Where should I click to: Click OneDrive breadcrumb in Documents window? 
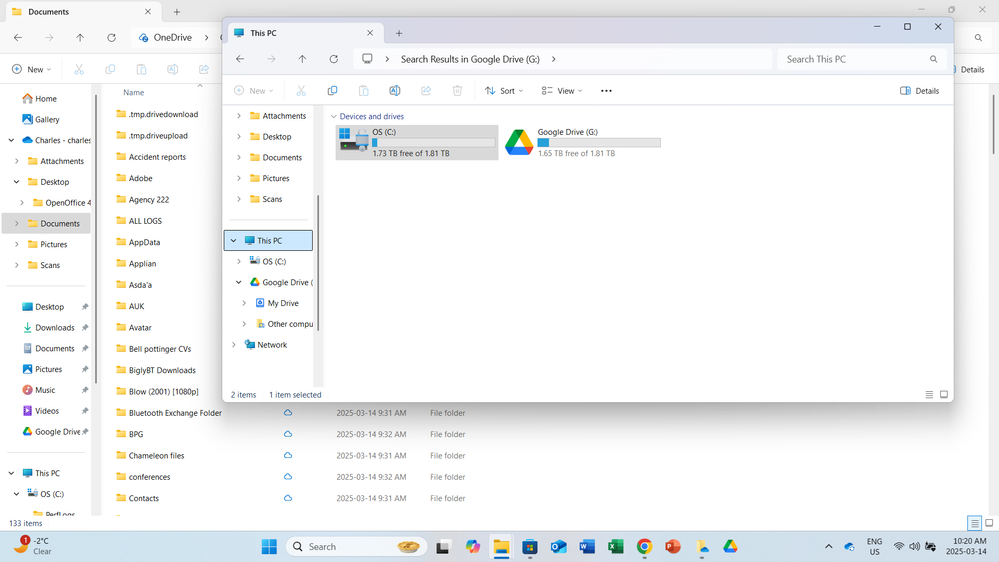click(173, 38)
